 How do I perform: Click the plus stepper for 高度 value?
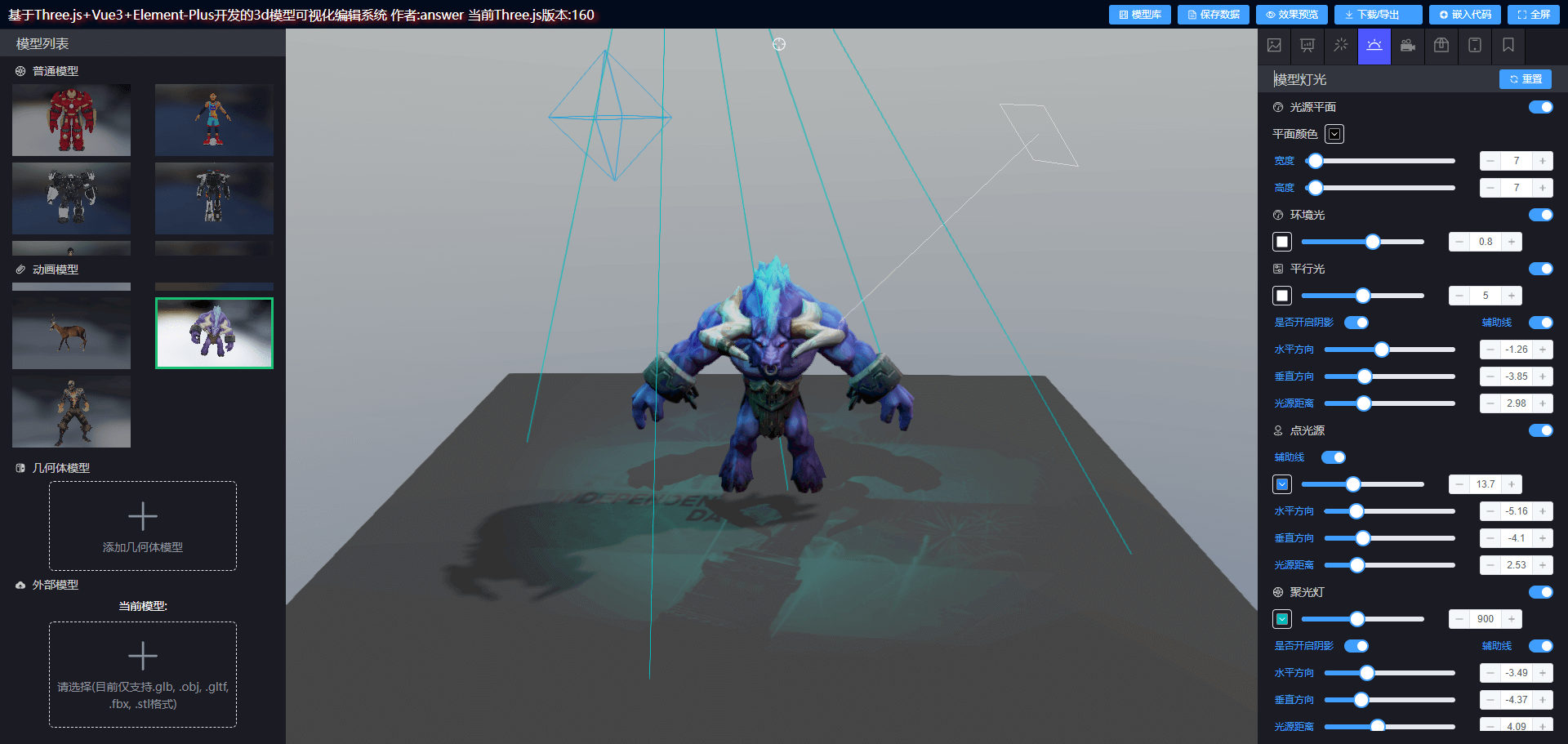tap(1543, 188)
